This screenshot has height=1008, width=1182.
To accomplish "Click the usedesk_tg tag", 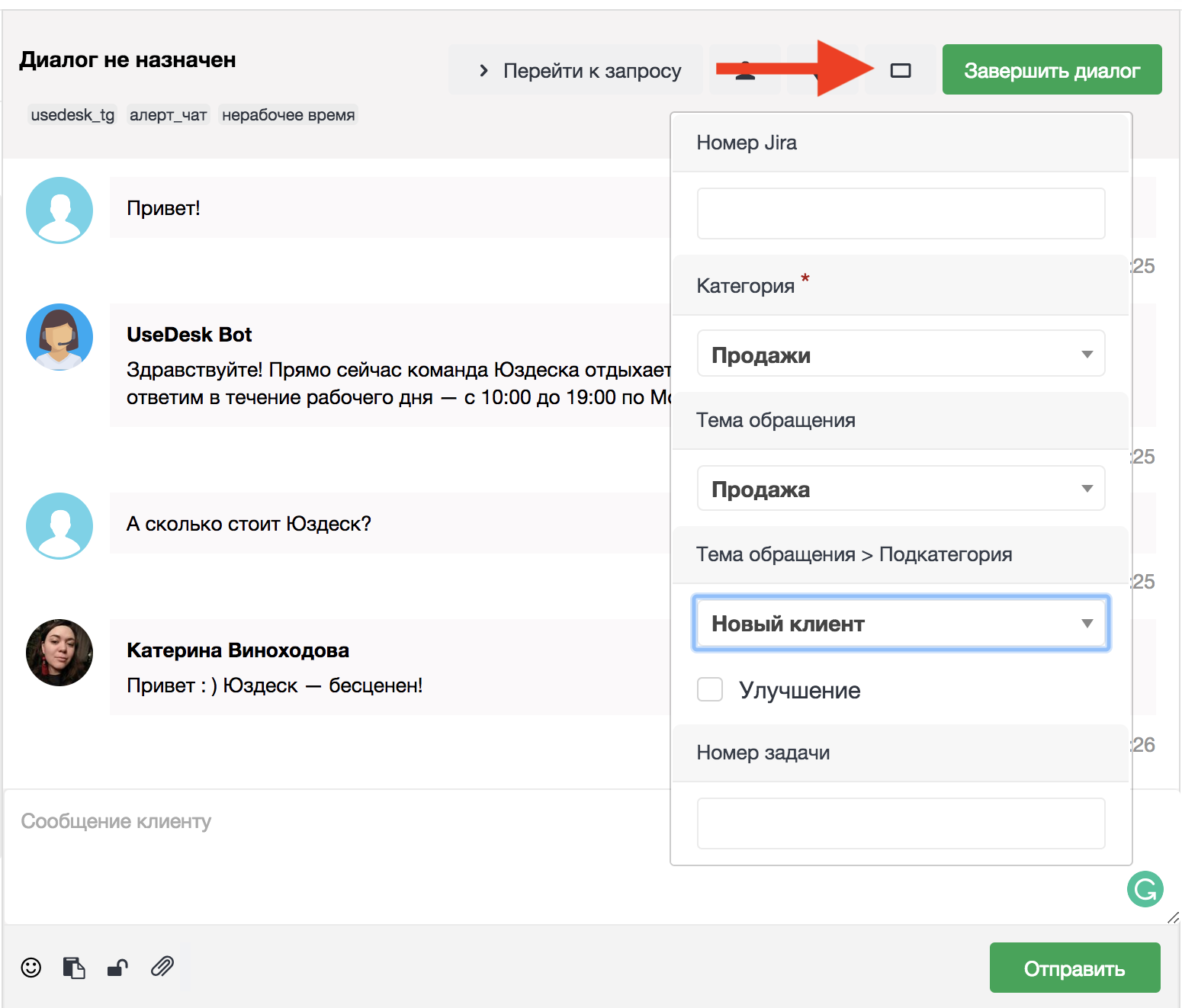I will (x=72, y=115).
